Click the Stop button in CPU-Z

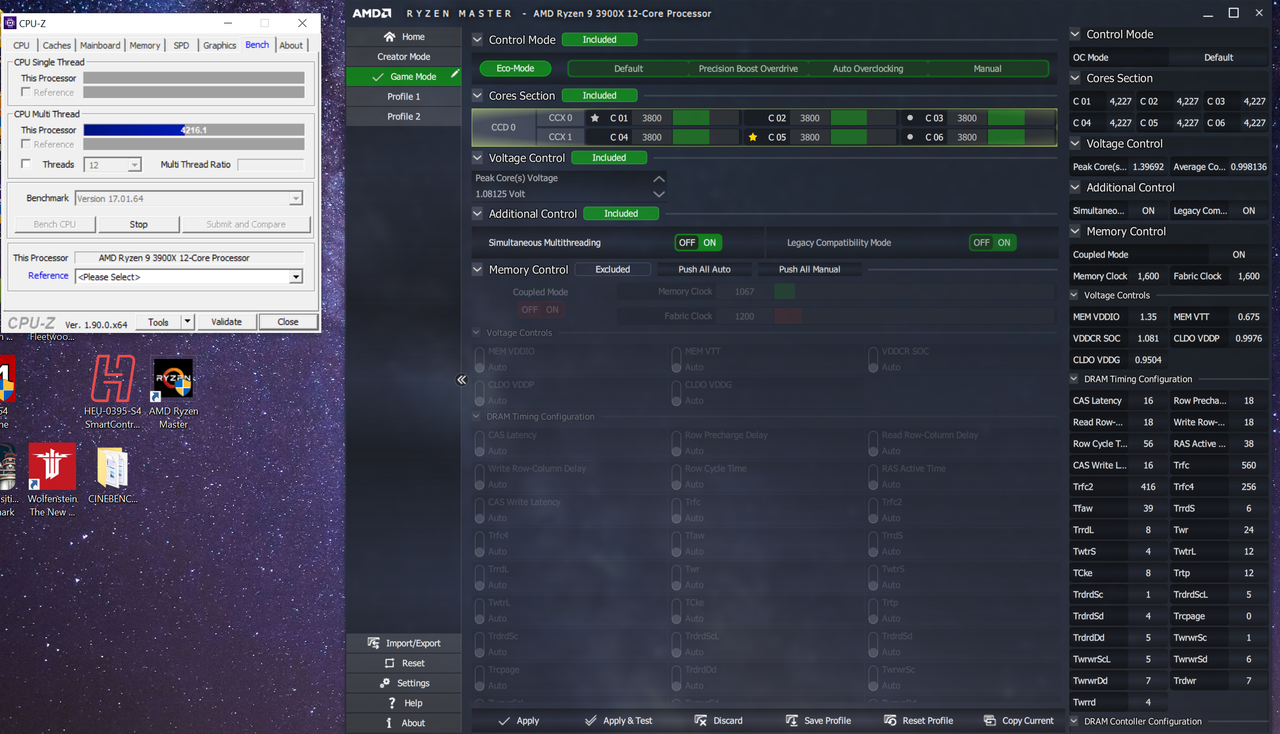coord(139,224)
